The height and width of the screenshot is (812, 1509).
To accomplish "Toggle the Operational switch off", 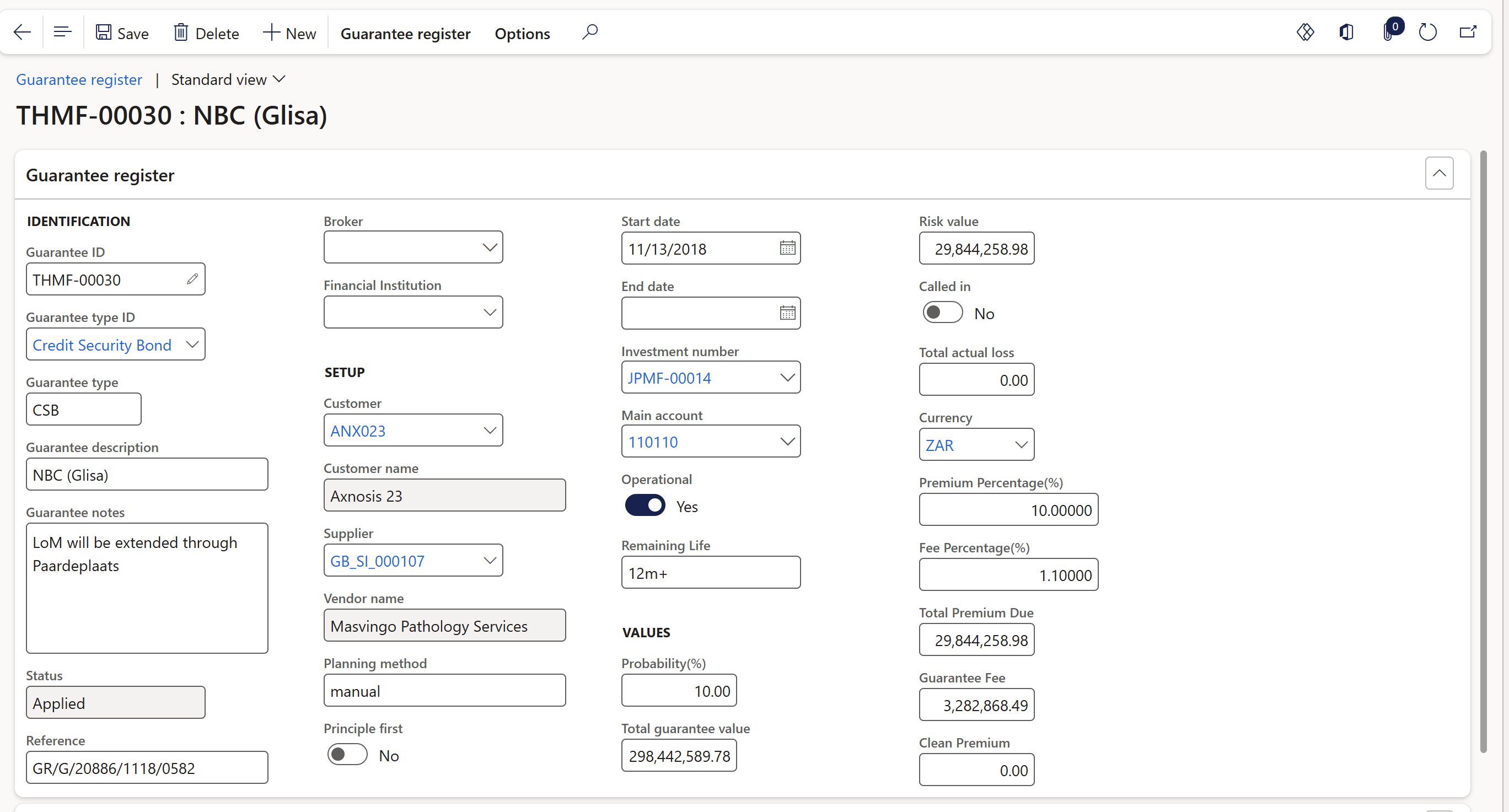I will 645,506.
